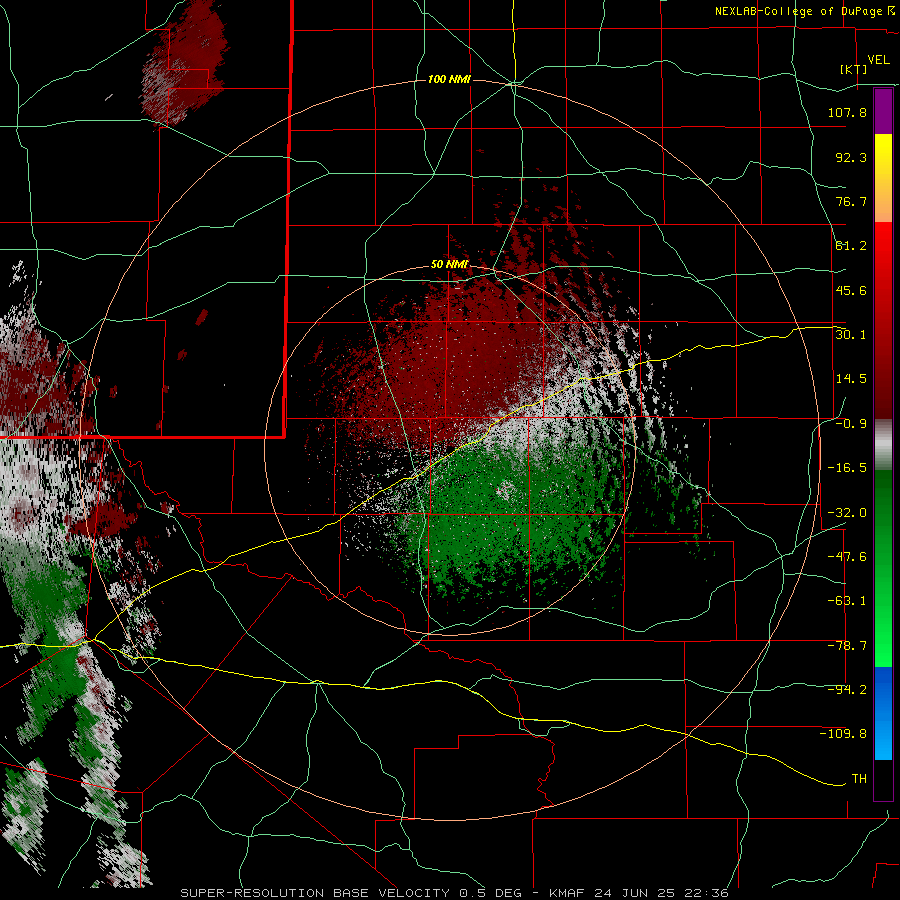Click the 92.3 velocity scale value
Image resolution: width=900 pixels, height=900 pixels.
tap(851, 157)
